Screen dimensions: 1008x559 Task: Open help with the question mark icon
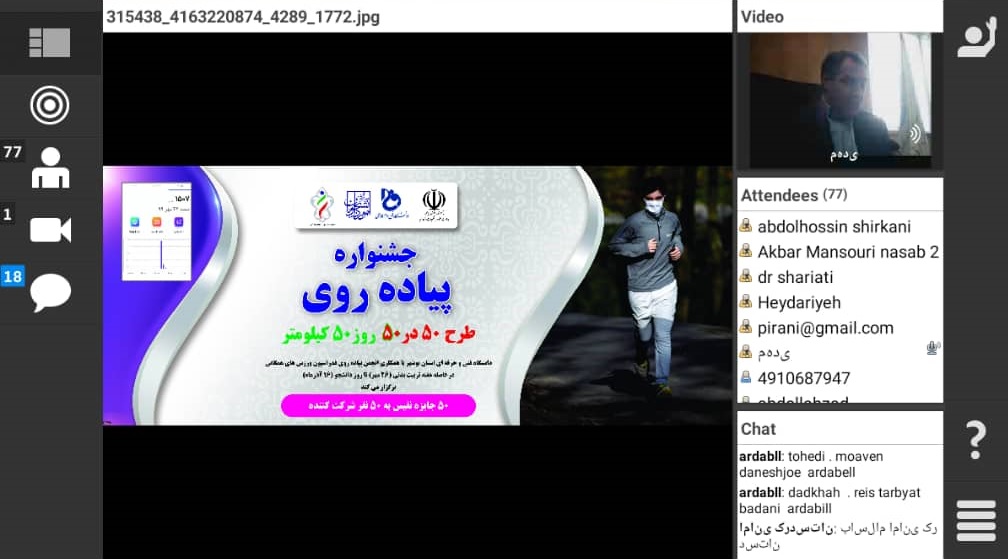(976, 440)
